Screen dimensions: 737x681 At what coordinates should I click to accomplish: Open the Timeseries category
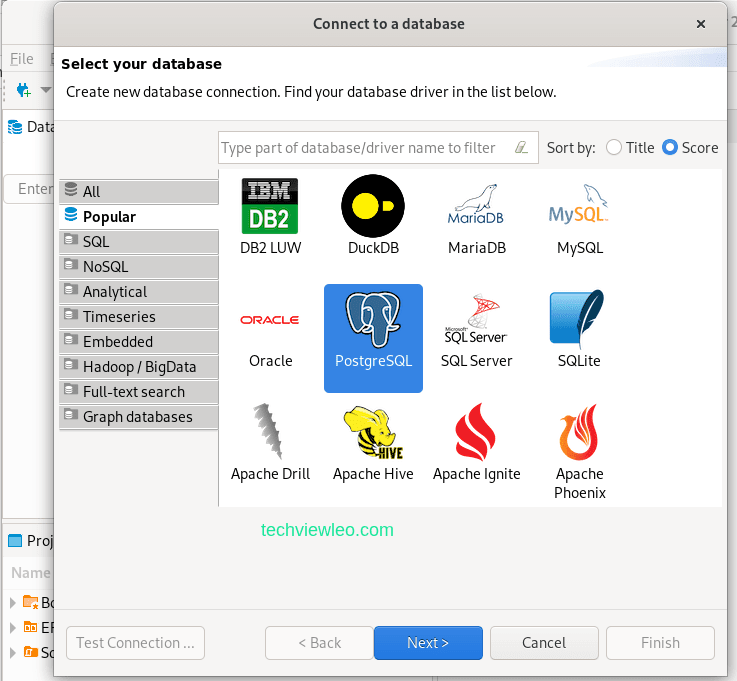tap(139, 317)
